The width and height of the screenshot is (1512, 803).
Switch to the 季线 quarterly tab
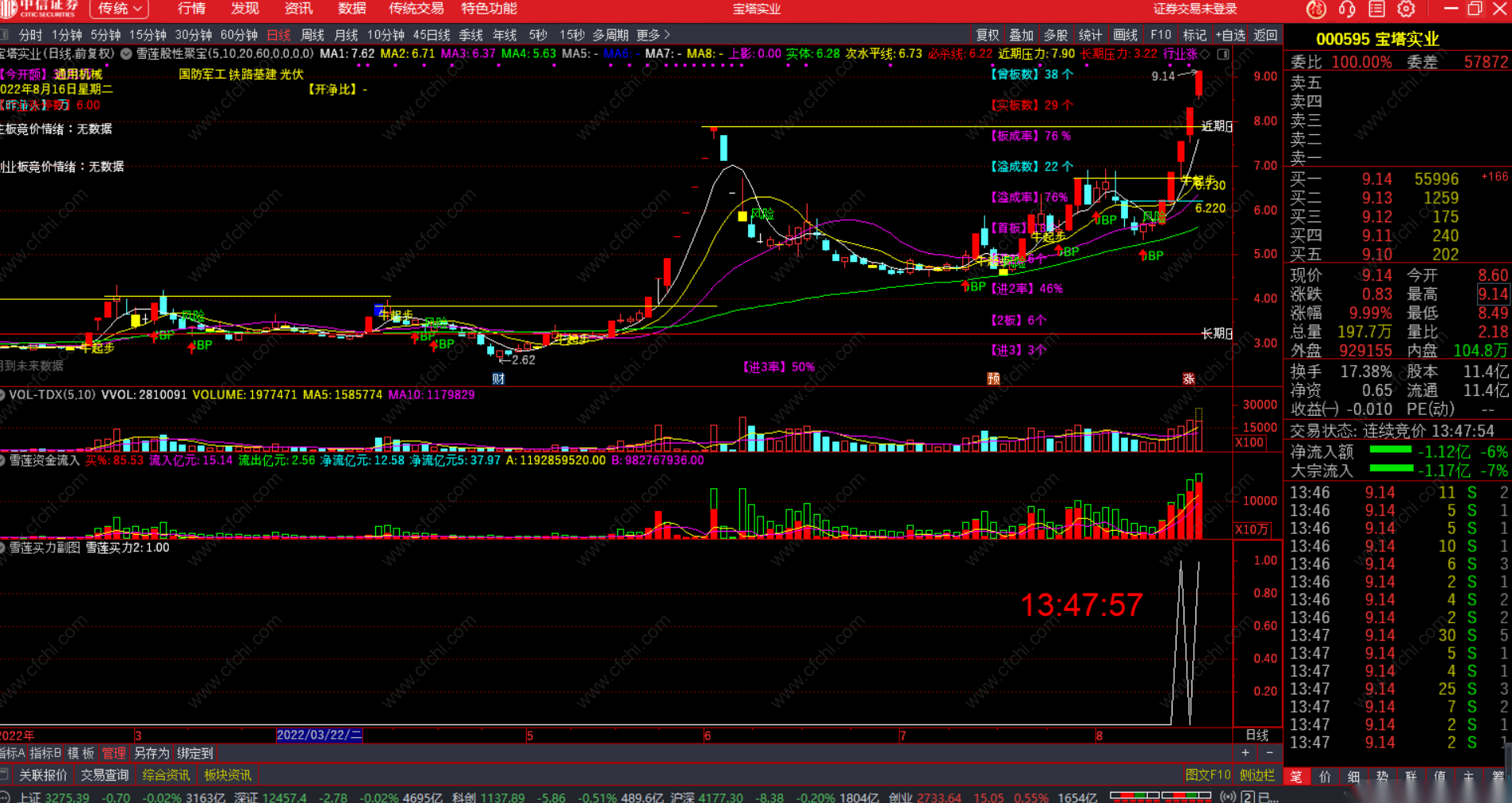[x=470, y=35]
